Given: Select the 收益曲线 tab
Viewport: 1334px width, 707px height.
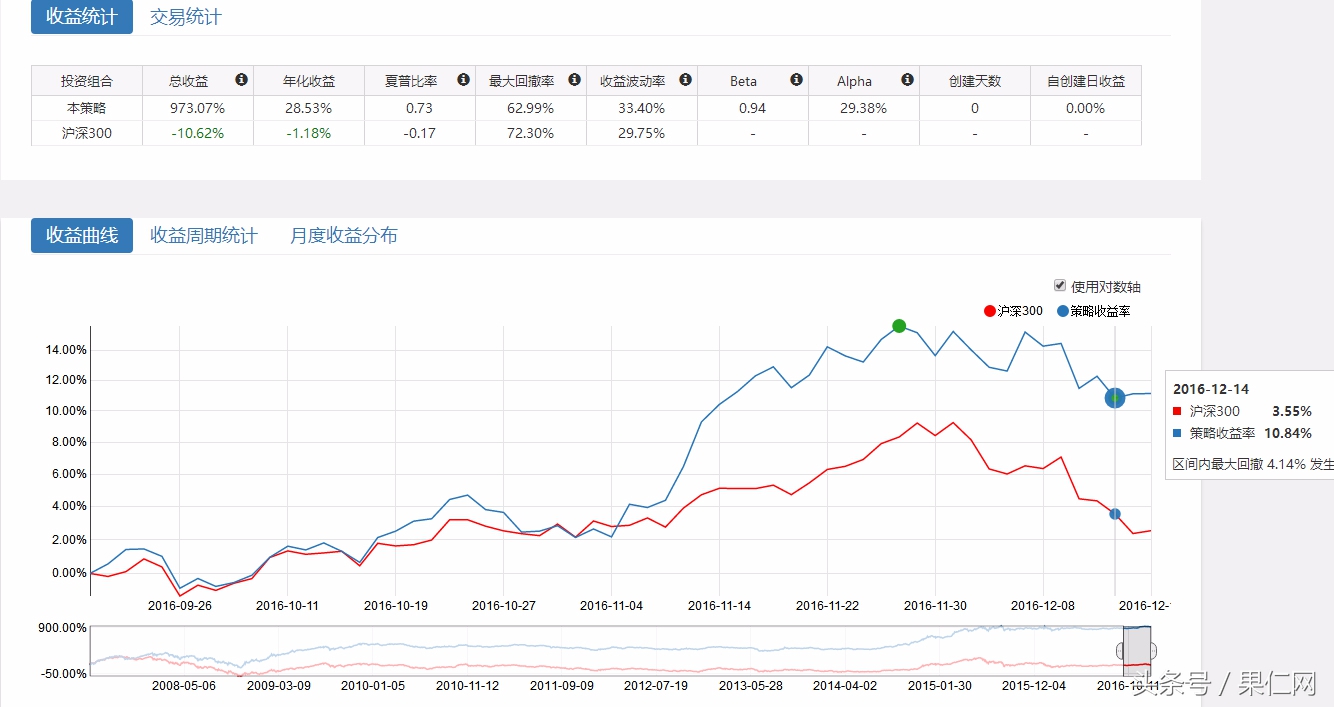Looking at the screenshot, I should tap(82, 235).
